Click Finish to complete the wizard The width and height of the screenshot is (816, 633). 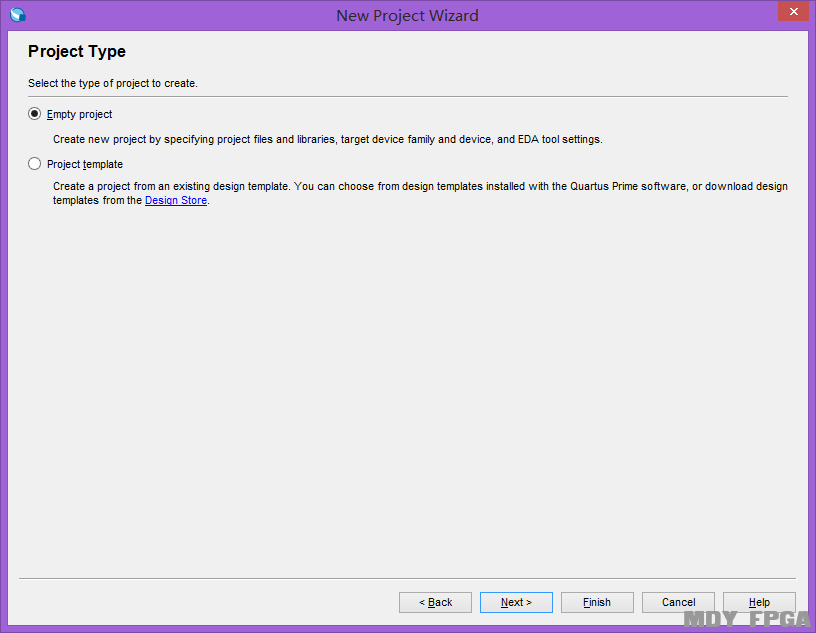[x=597, y=602]
